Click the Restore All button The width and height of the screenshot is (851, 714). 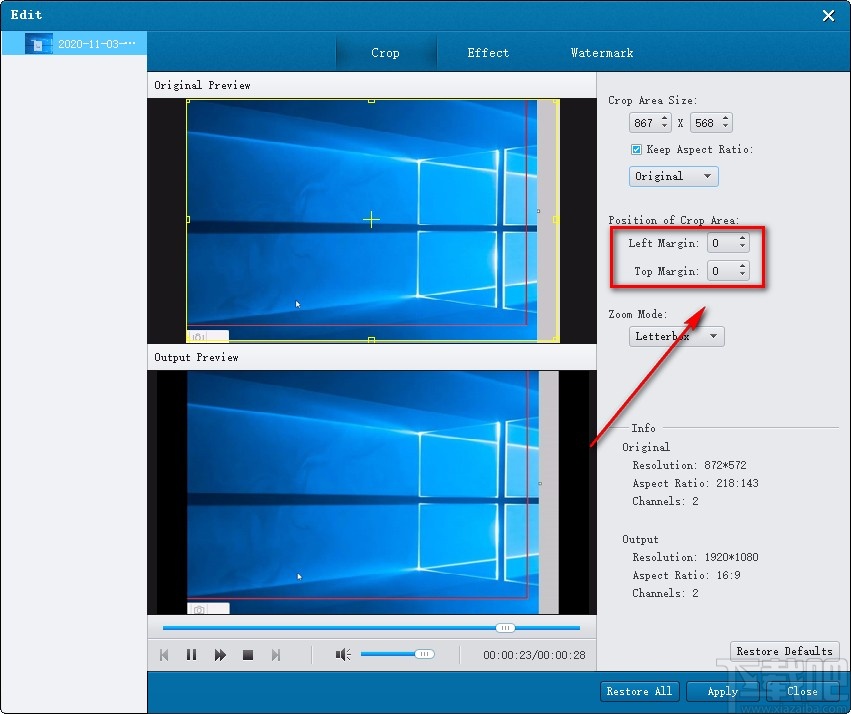(x=639, y=691)
